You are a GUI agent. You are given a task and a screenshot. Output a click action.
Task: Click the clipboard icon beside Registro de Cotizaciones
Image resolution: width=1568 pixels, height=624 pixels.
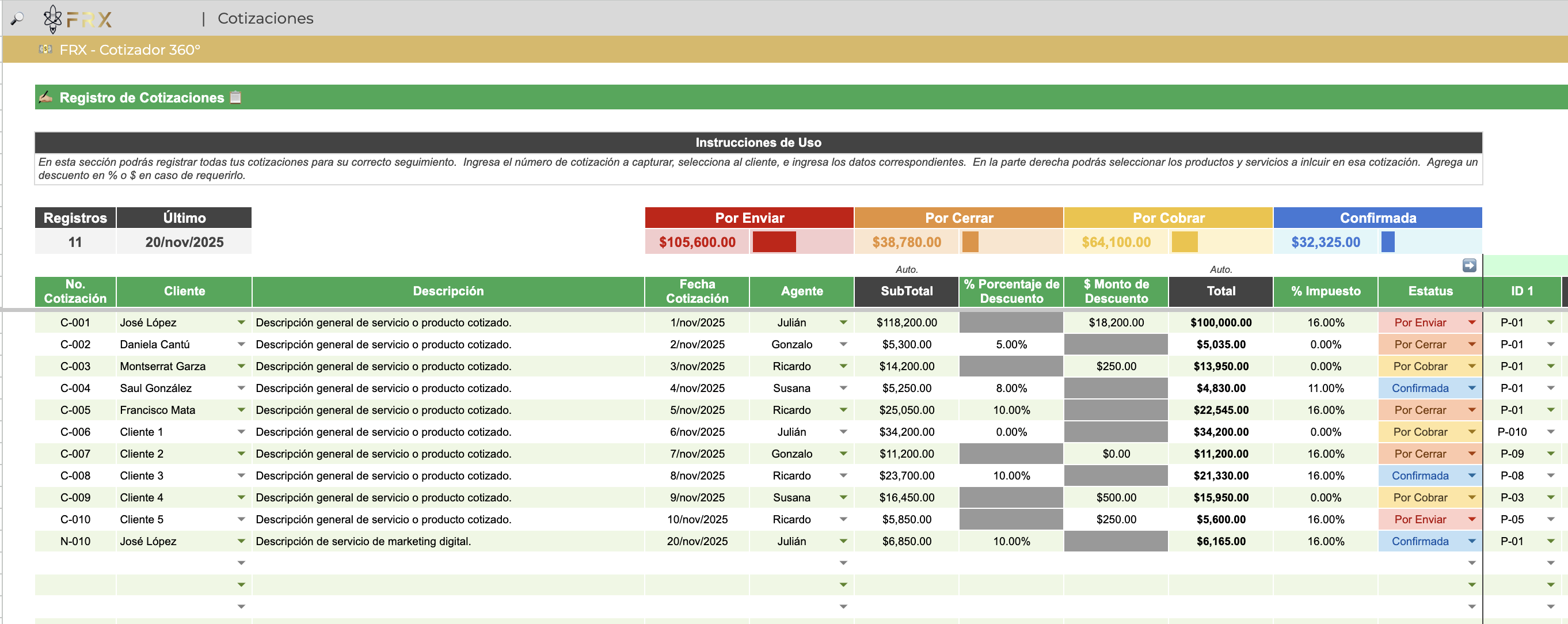[235, 97]
